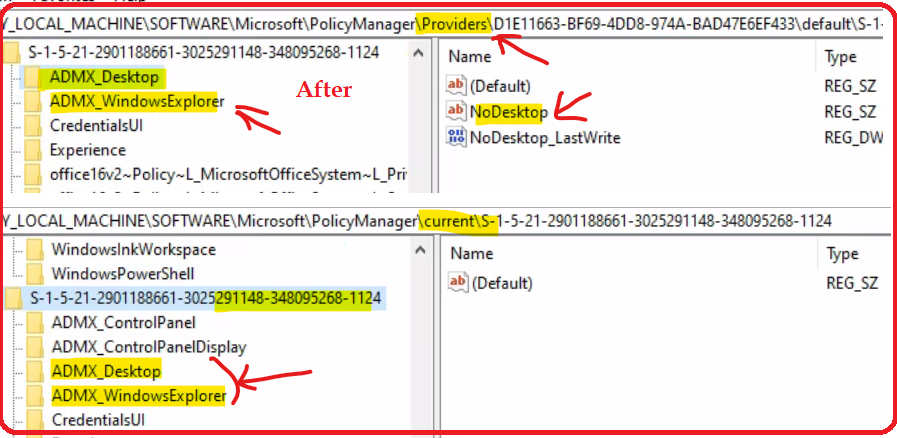Select the NoDesktop_LastWrite value name

pos(545,137)
